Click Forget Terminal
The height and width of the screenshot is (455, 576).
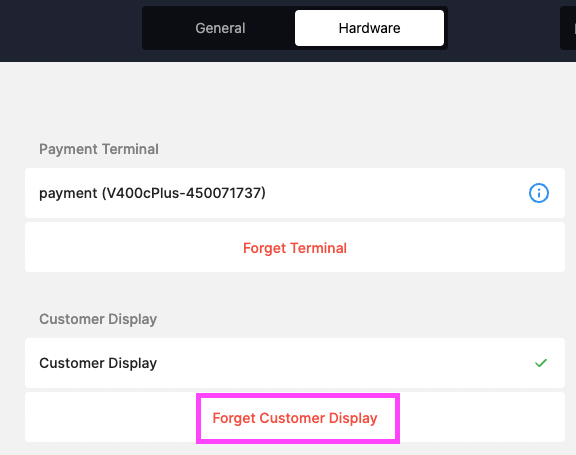pos(295,248)
